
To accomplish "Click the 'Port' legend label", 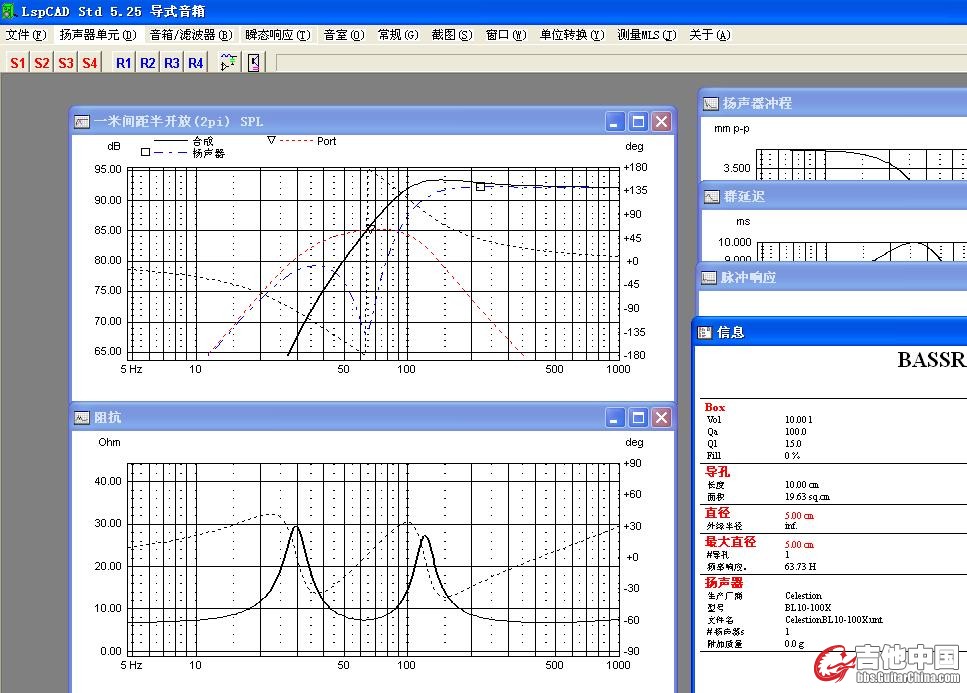I will [326, 141].
